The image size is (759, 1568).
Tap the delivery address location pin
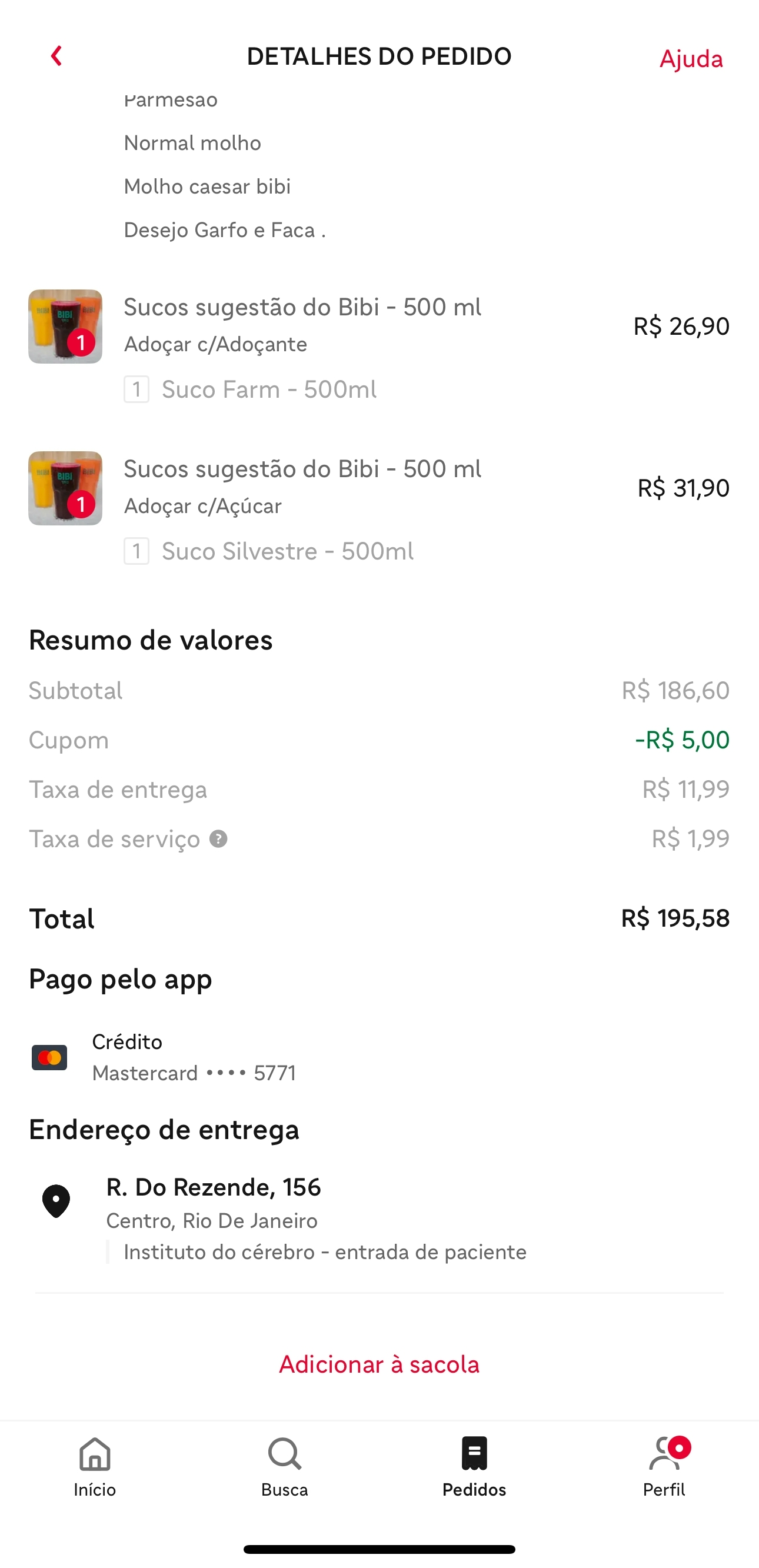56,1200
